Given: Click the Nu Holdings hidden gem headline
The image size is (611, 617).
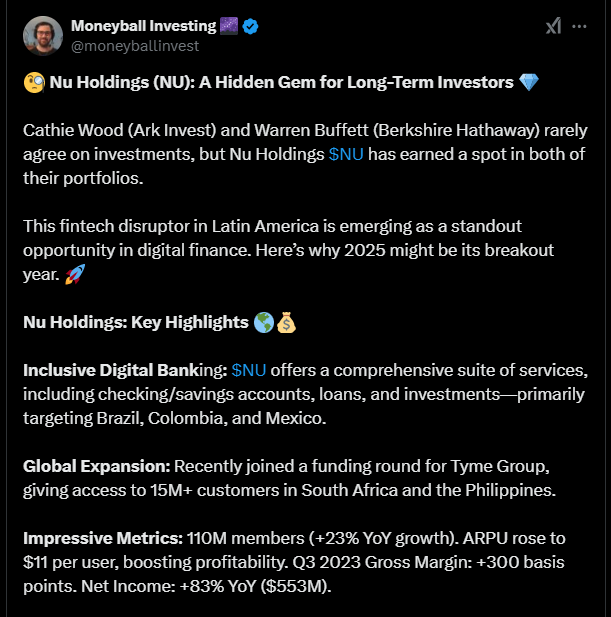Looking at the screenshot, I should 280,83.
